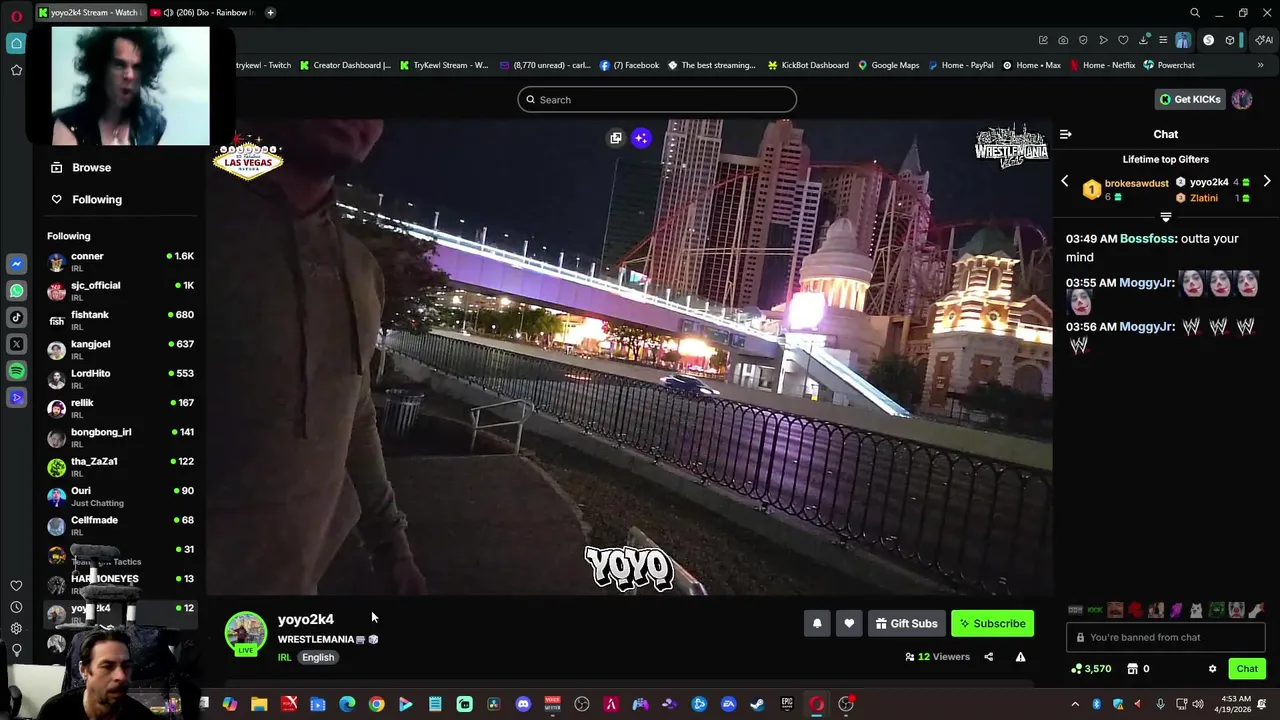The image size is (1280, 720).
Task: Go to Browse in sidebar
Action: (x=82, y=167)
